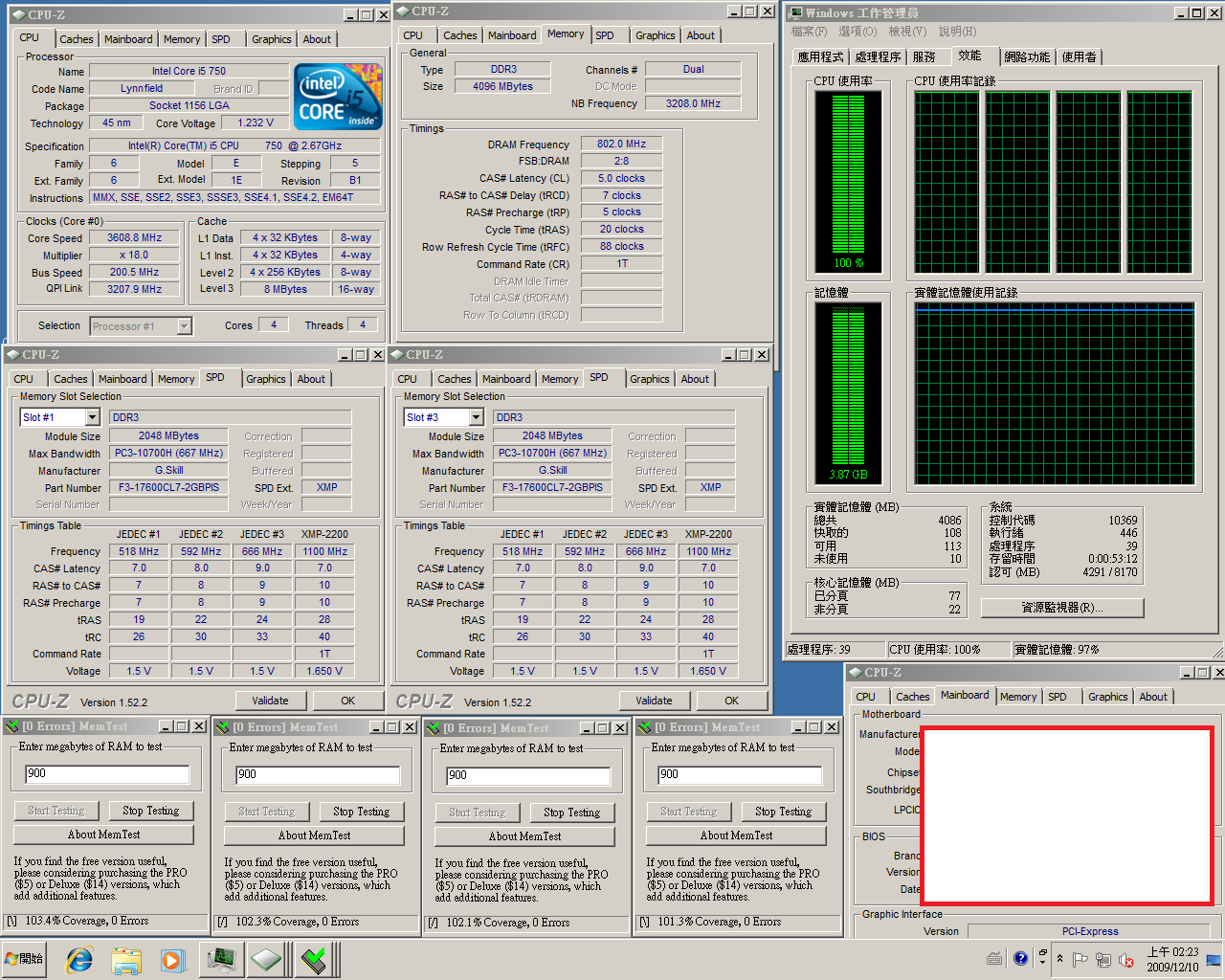Select the Intel Core i5 750 name field
1225x980 pixels.
tap(189, 71)
